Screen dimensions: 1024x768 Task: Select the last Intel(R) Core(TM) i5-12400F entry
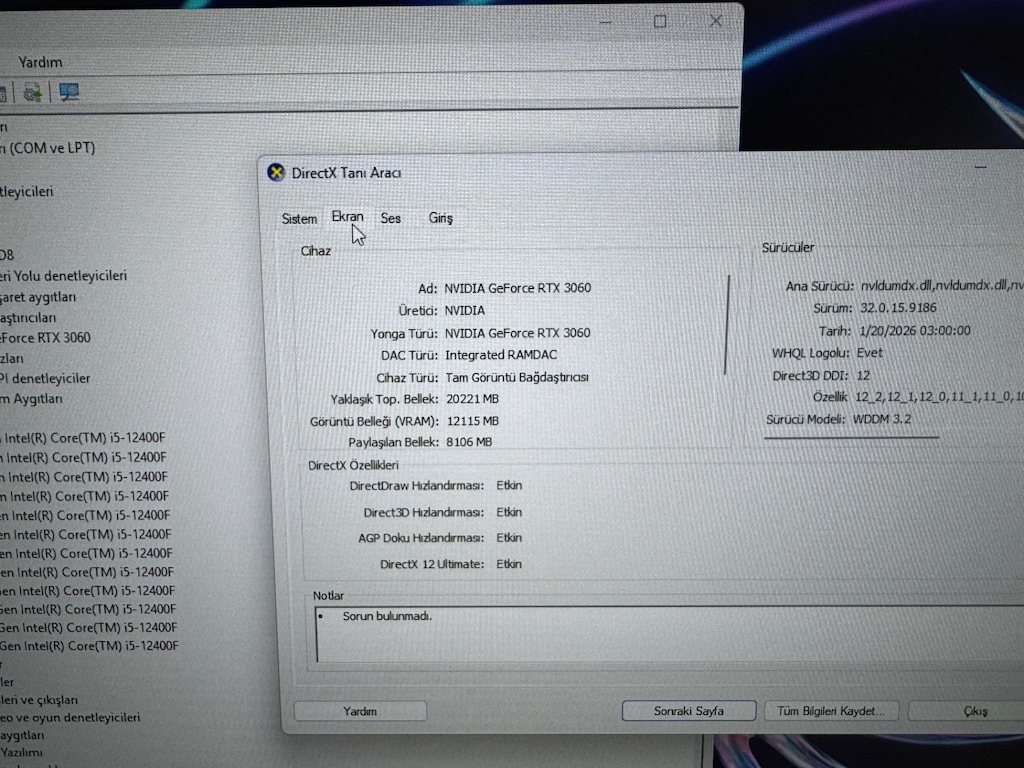[89, 646]
